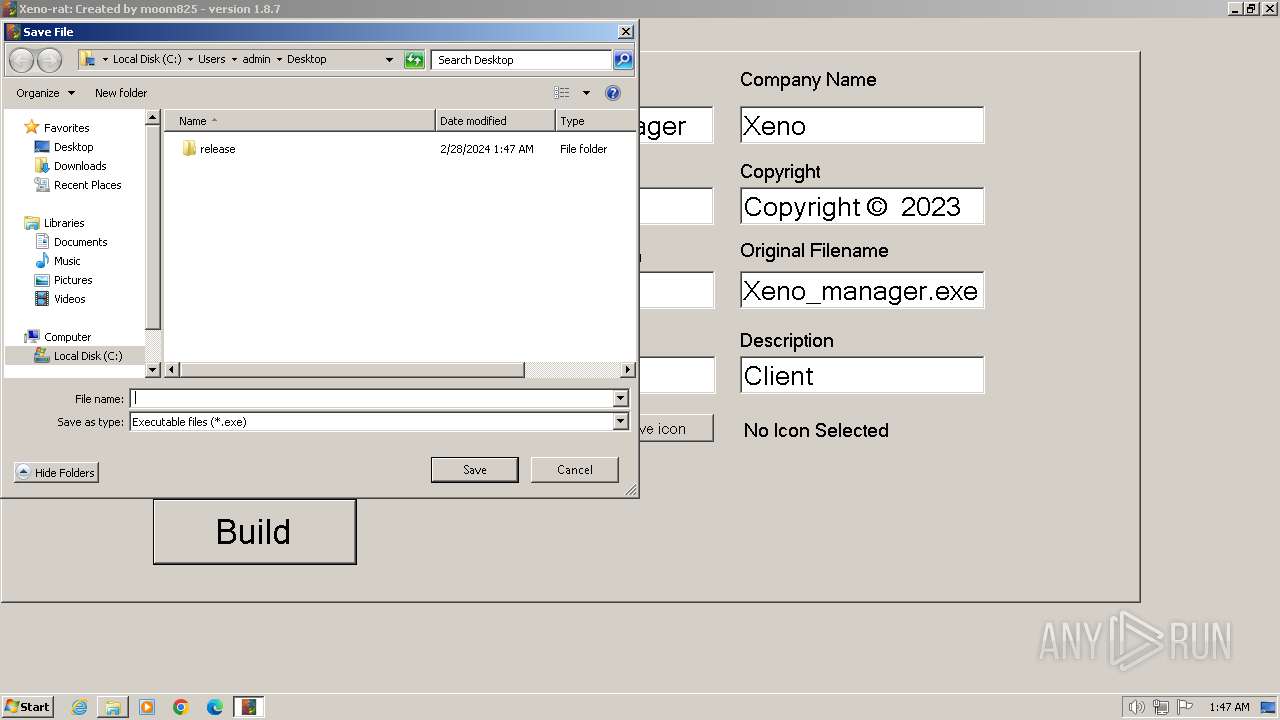This screenshot has width=1280, height=720.
Task: Select Libraries in navigation pane
Action: pyautogui.click(x=64, y=223)
